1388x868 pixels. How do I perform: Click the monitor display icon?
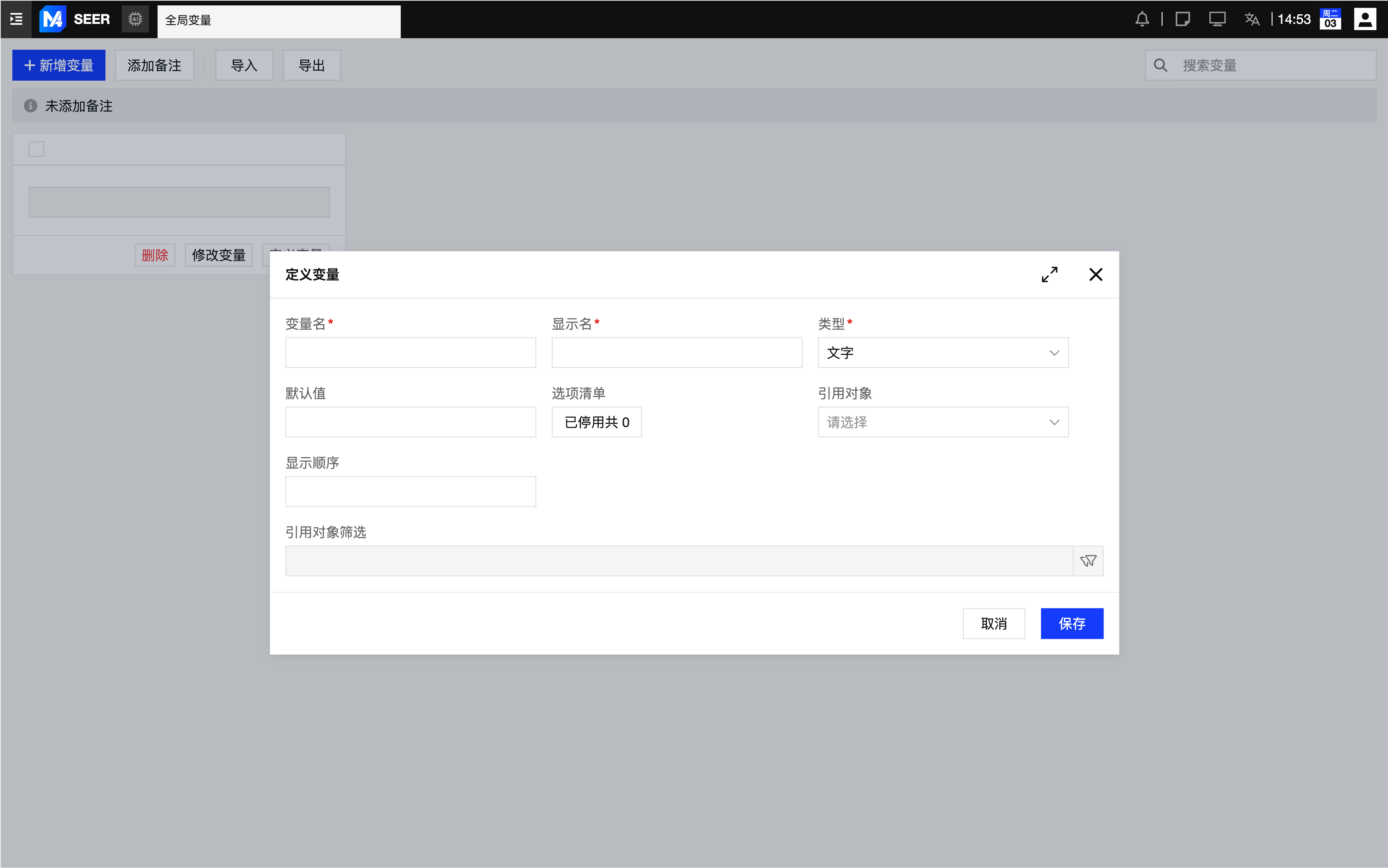coord(1217,19)
